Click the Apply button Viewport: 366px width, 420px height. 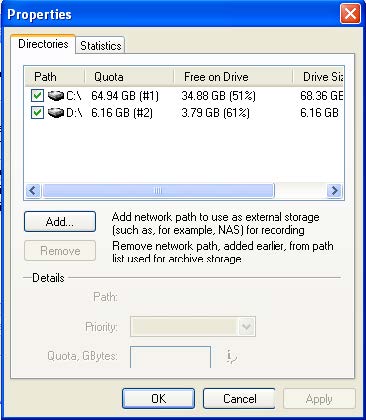coord(319,399)
